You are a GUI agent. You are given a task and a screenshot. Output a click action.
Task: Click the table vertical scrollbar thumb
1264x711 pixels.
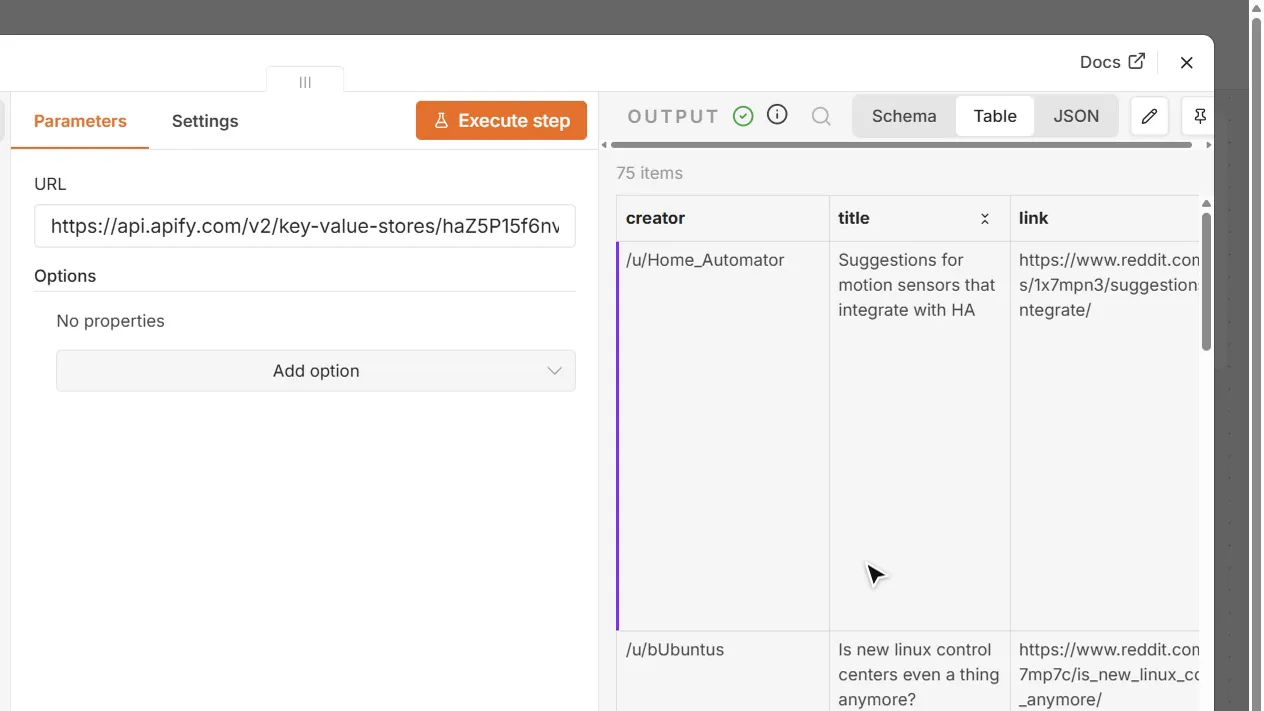click(1206, 281)
